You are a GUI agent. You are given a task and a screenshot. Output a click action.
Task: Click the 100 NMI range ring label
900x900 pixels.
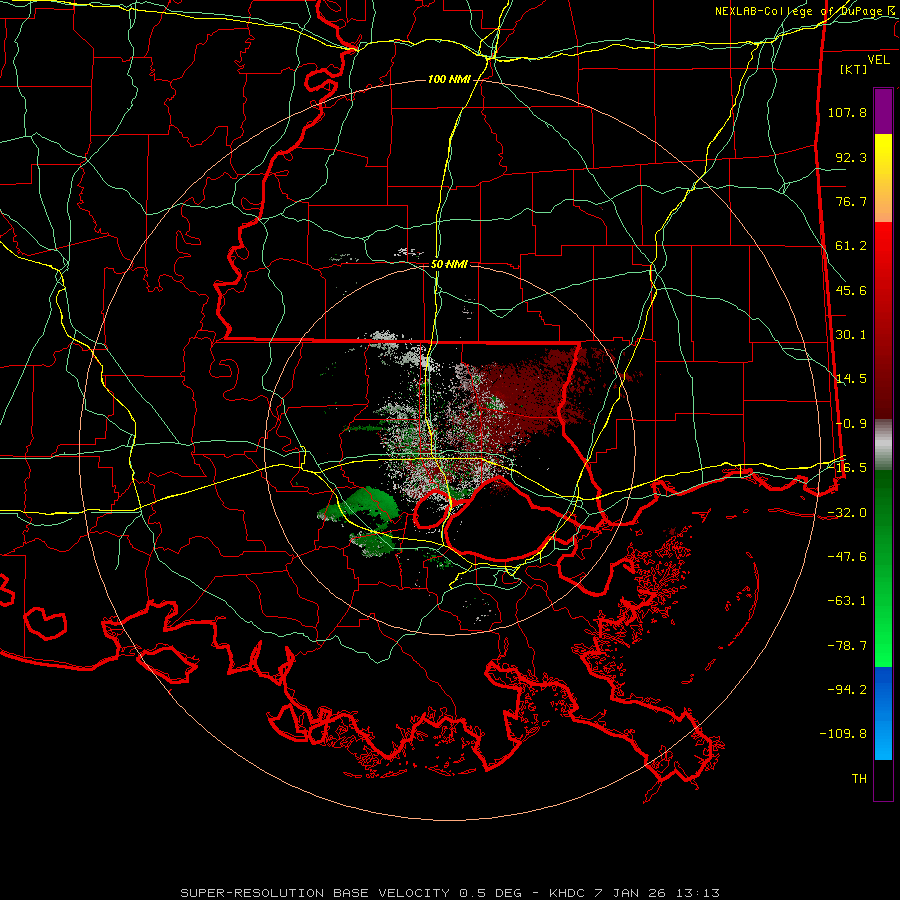click(449, 79)
